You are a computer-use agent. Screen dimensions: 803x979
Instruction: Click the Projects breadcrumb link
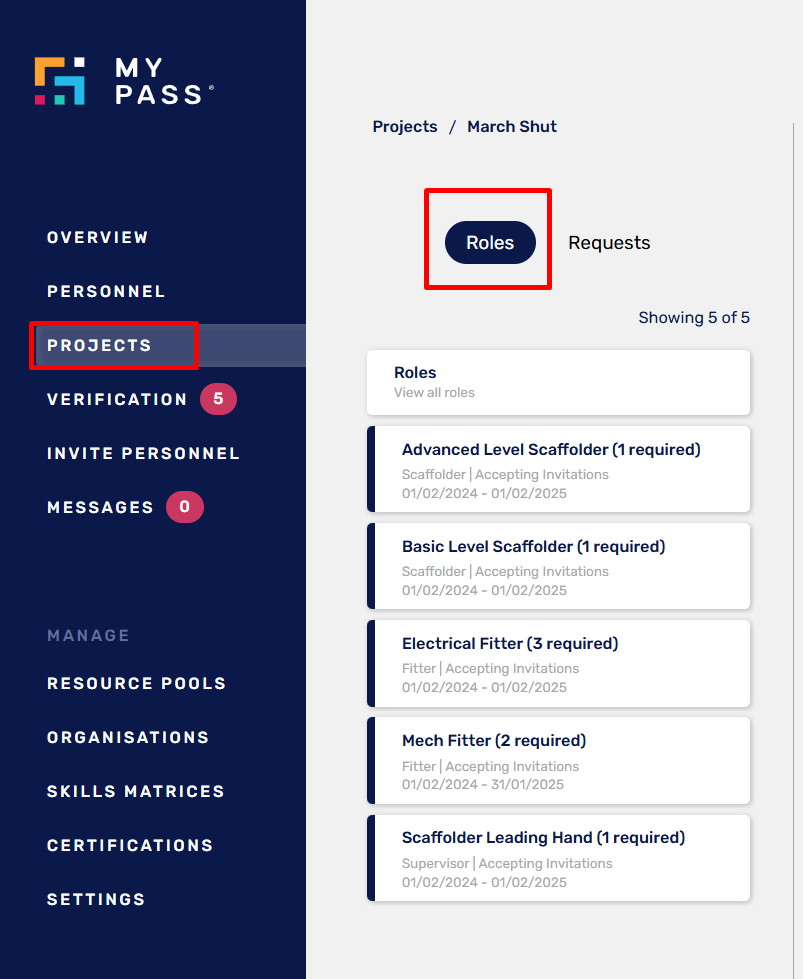click(x=405, y=127)
